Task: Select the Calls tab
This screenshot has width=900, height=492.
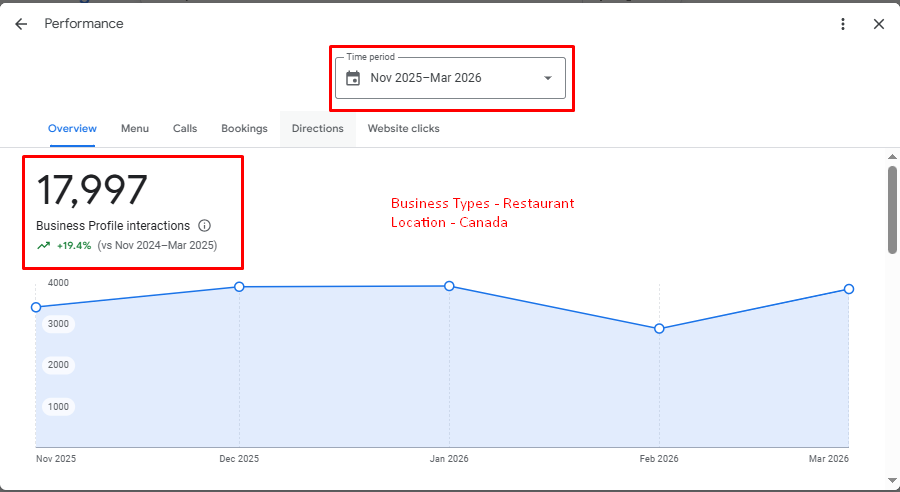Action: 185,128
